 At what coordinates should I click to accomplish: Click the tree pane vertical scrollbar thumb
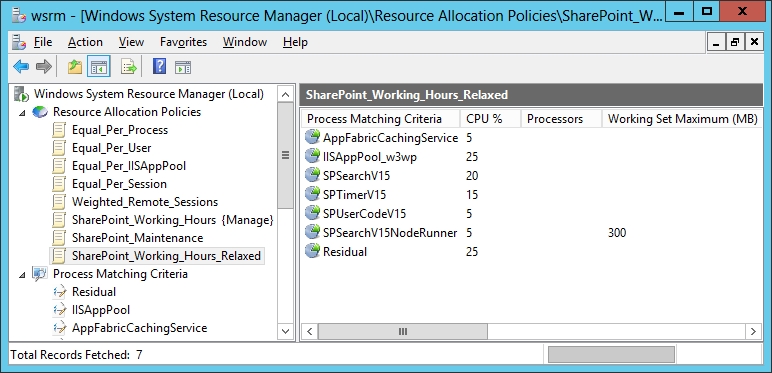click(285, 155)
